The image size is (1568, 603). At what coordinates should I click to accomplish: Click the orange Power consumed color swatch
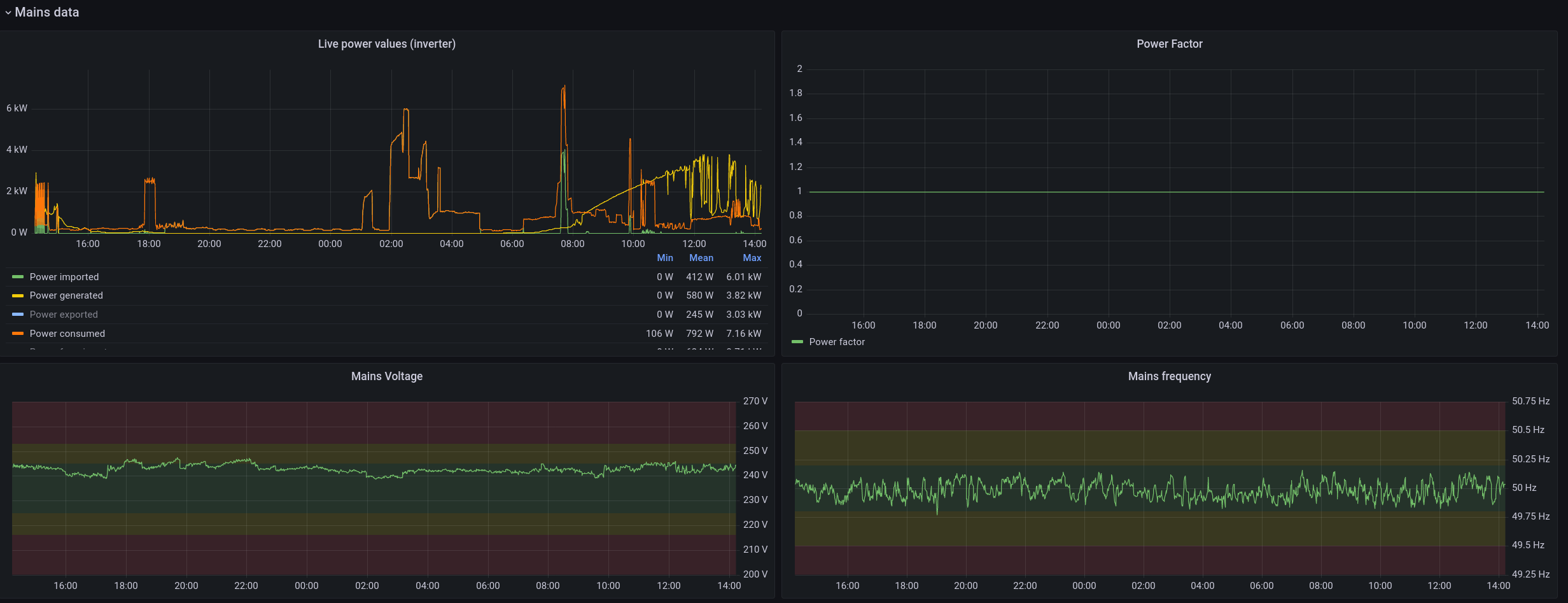click(x=18, y=334)
